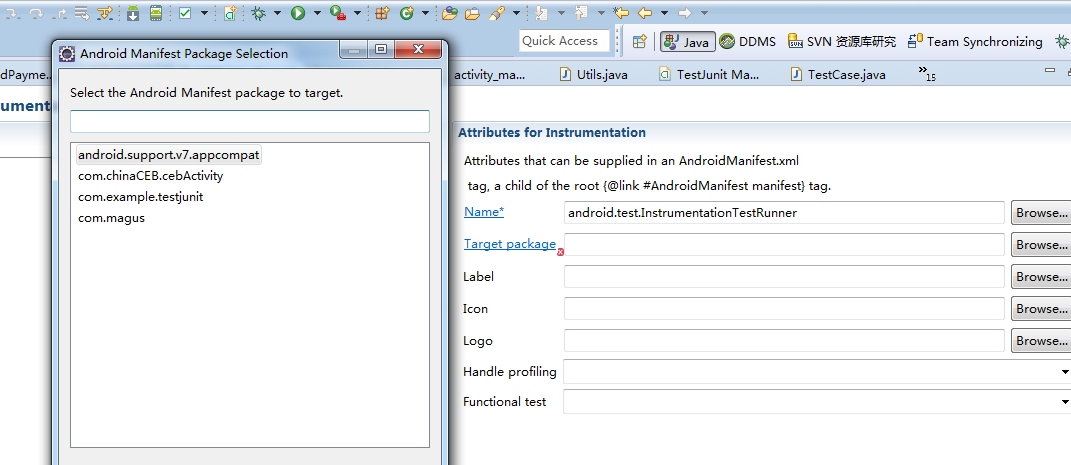Click the Open Task folder icon
This screenshot has width=1071, height=465.
(472, 12)
